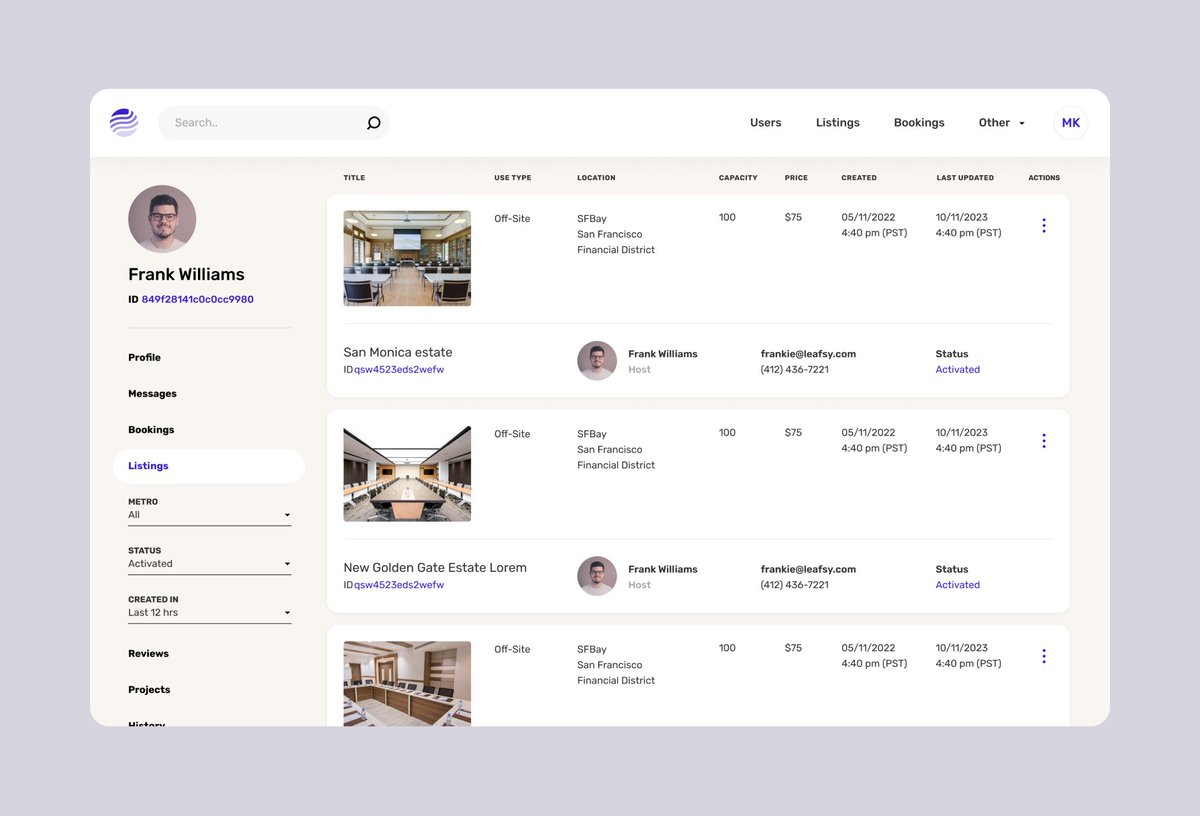Click the search magnifier icon
This screenshot has width=1200, height=816.
pos(374,123)
